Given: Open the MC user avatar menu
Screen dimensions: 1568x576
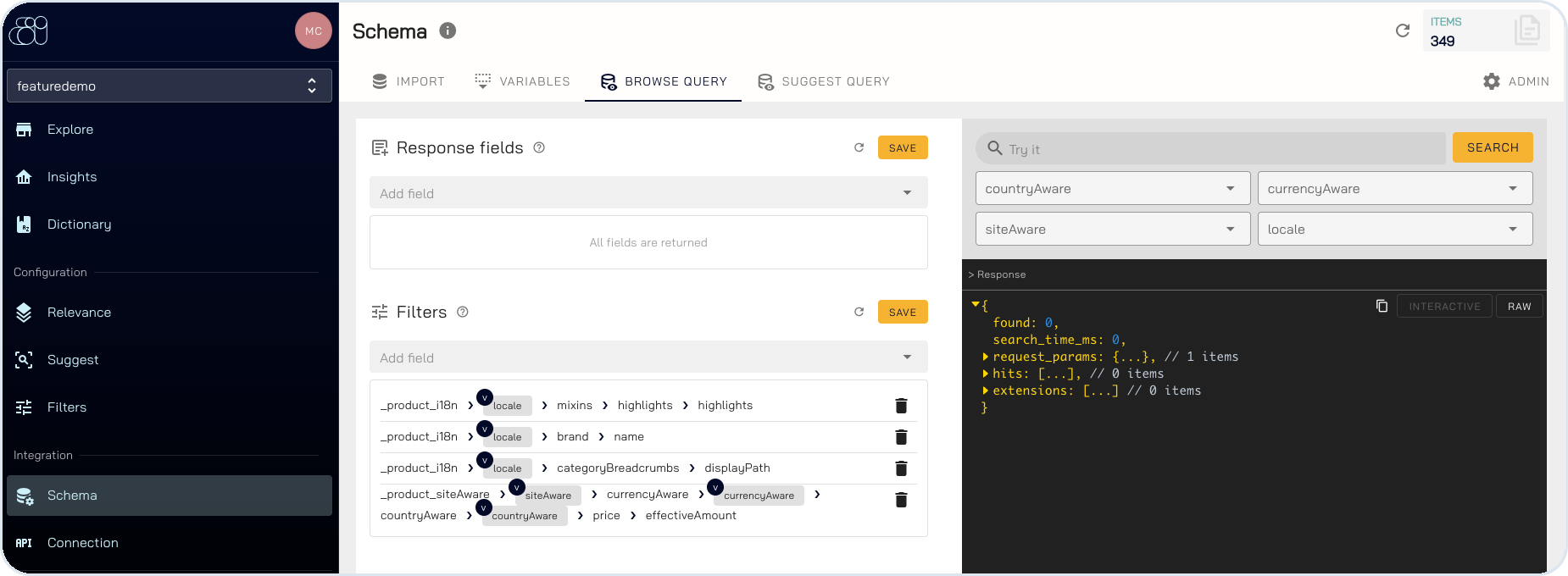Looking at the screenshot, I should (x=314, y=30).
